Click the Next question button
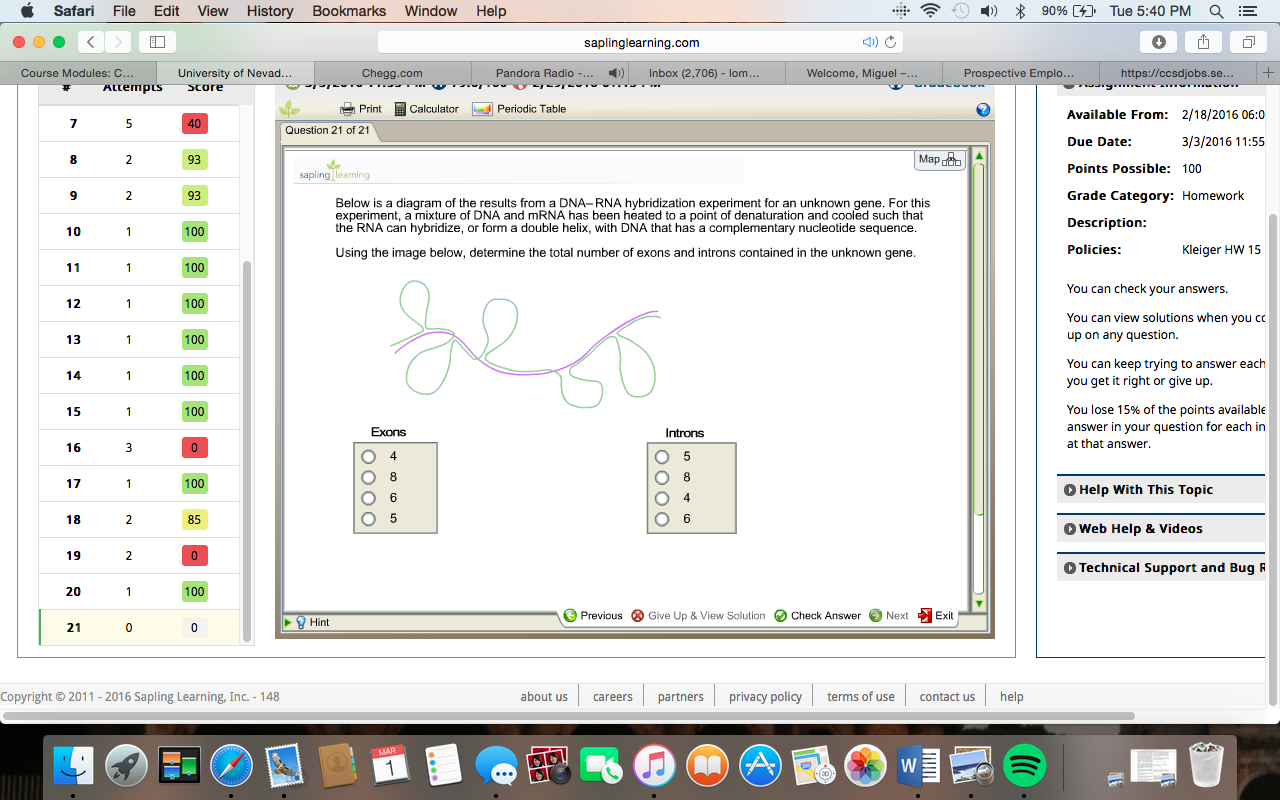This screenshot has width=1280, height=800. point(889,616)
